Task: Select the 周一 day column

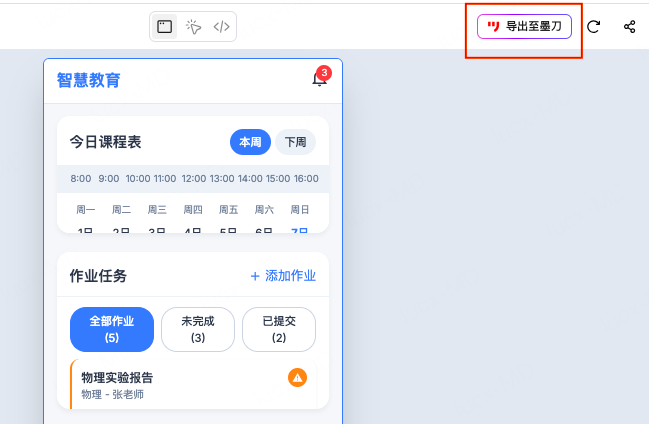Action: pyautogui.click(x=86, y=210)
